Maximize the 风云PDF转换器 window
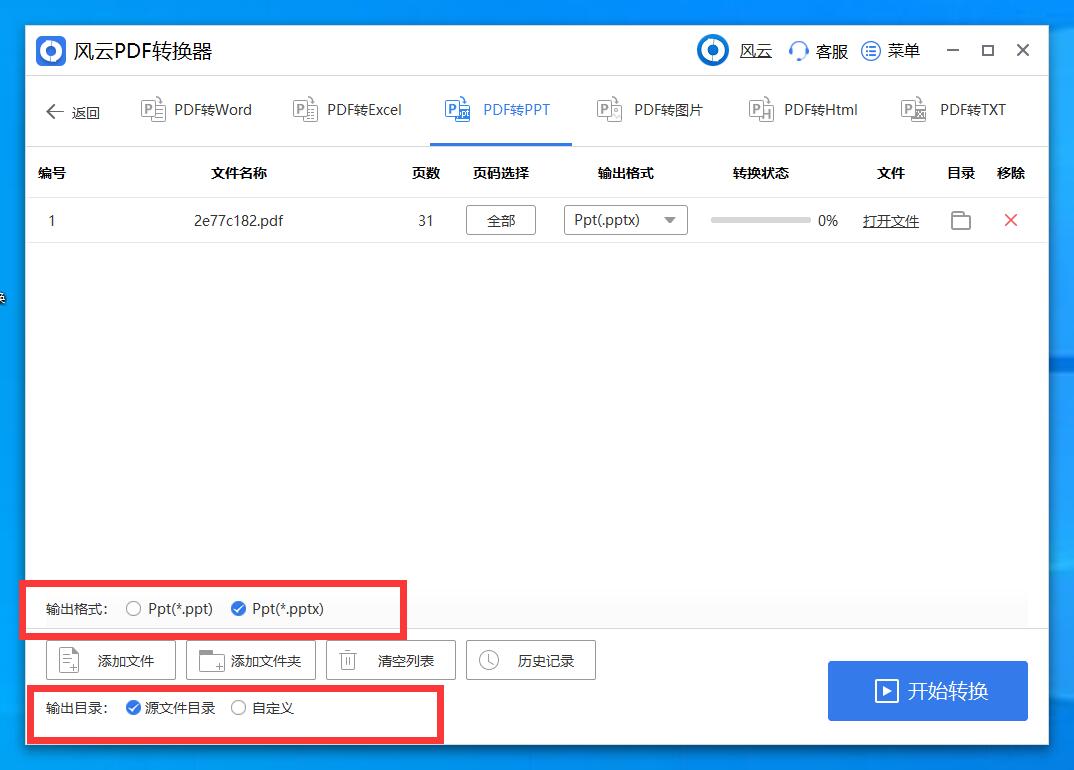Image resolution: width=1074 pixels, height=770 pixels. coord(988,51)
